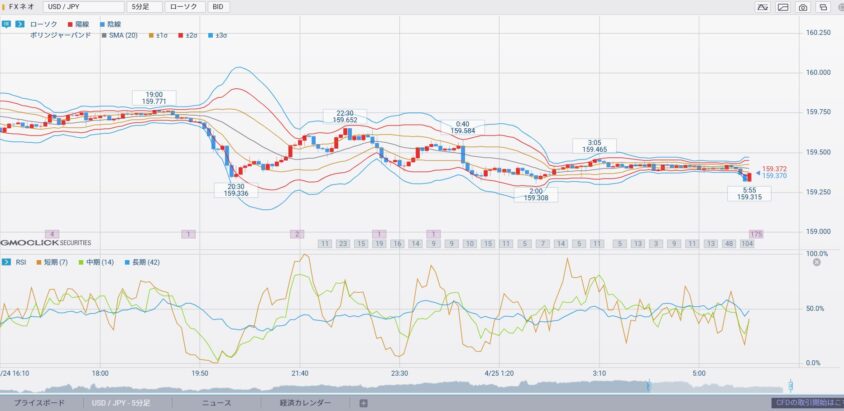Open the USD / JPY currency pair dropdown
Screen dimensions: 844x411
pyautogui.click(x=83, y=7)
